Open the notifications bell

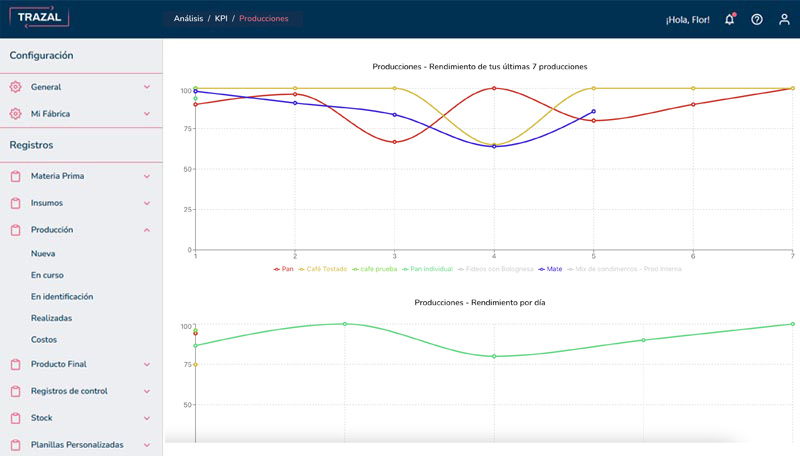[x=729, y=19]
